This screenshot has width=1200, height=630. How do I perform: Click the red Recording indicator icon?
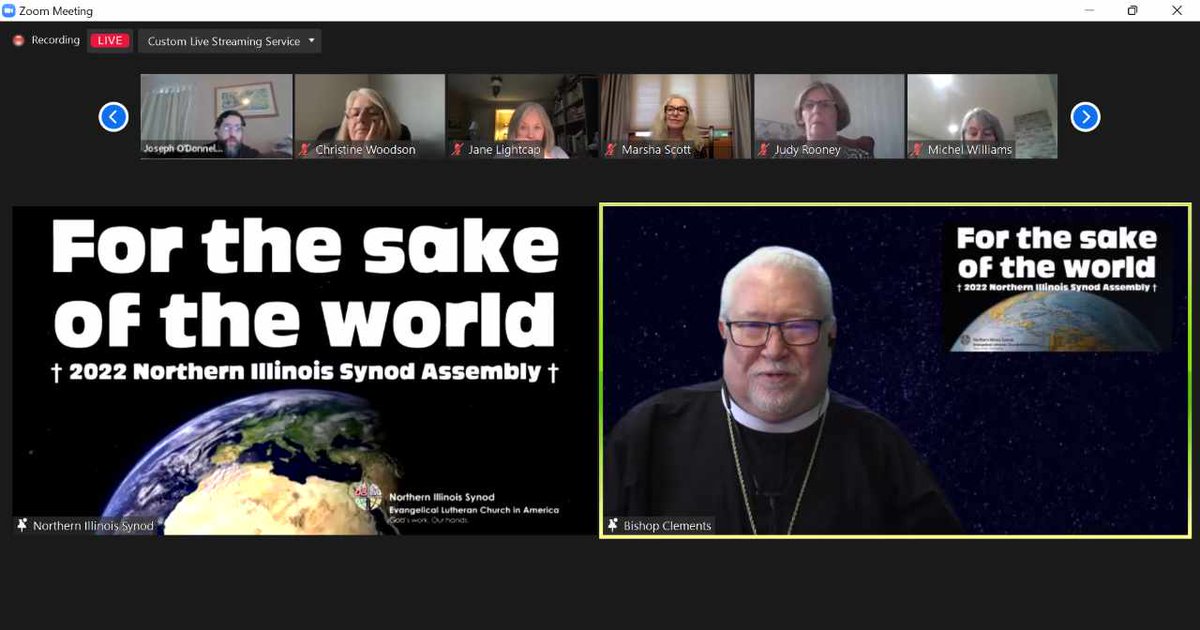tap(18, 41)
